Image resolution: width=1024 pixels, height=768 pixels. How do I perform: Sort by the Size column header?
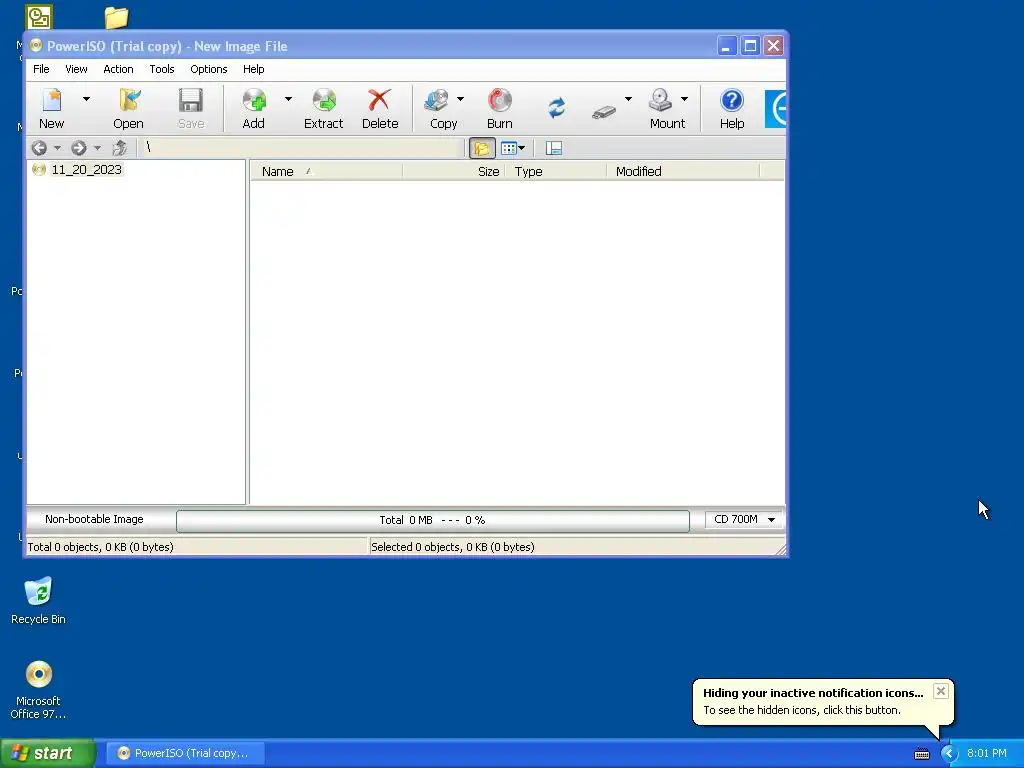pos(454,171)
